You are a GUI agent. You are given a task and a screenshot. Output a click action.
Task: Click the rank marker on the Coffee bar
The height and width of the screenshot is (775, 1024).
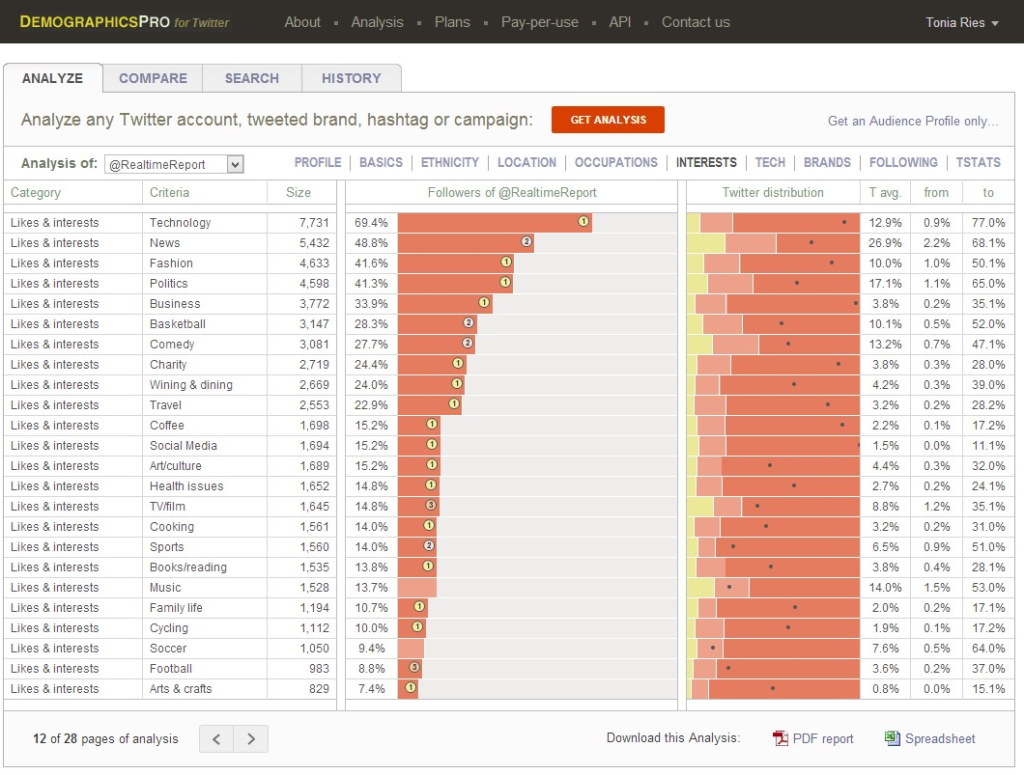tap(432, 424)
